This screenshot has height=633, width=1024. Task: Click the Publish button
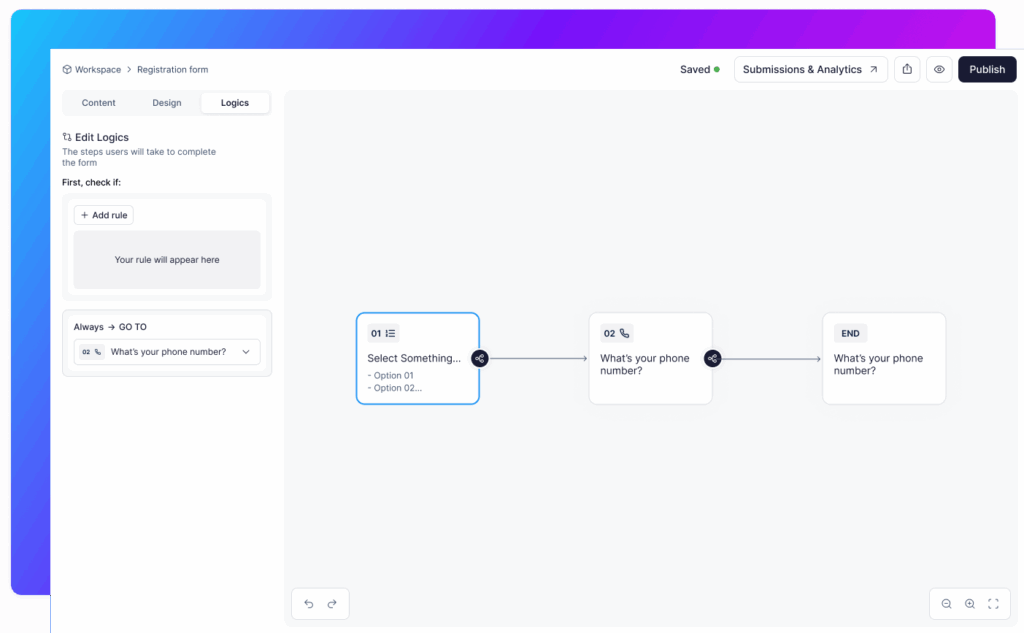pyautogui.click(x=986, y=69)
